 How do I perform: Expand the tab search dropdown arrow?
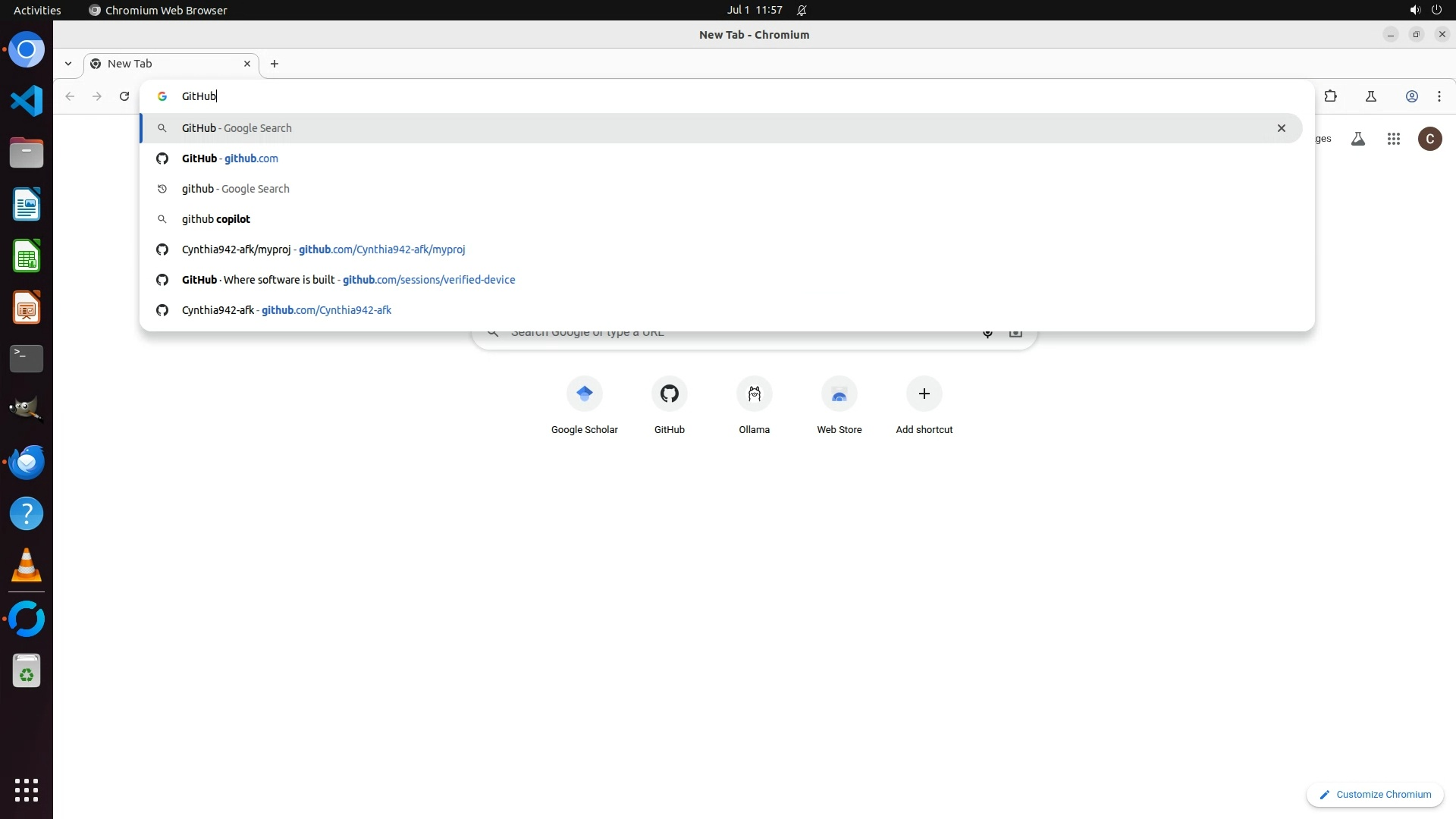(x=68, y=64)
